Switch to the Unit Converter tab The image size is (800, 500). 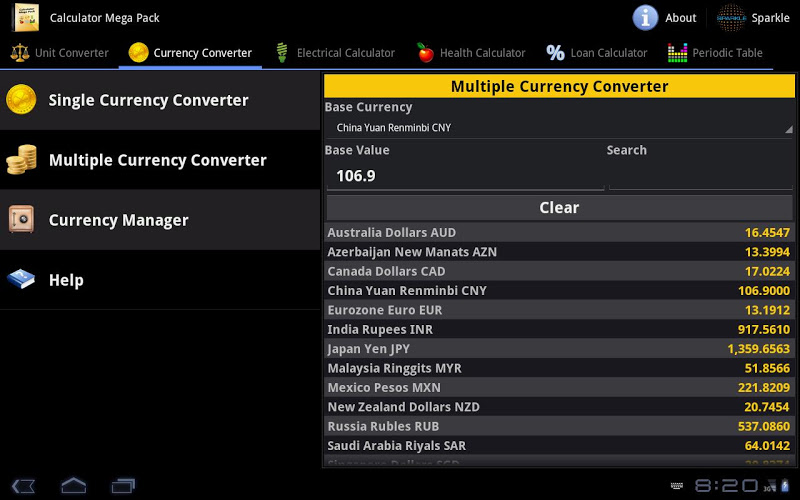(59, 53)
